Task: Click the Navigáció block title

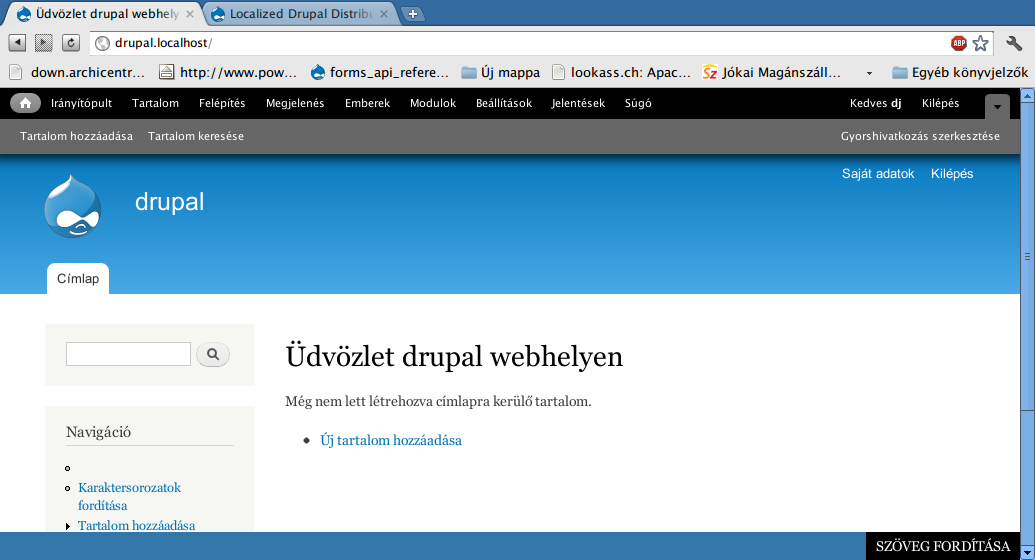Action: (98, 432)
